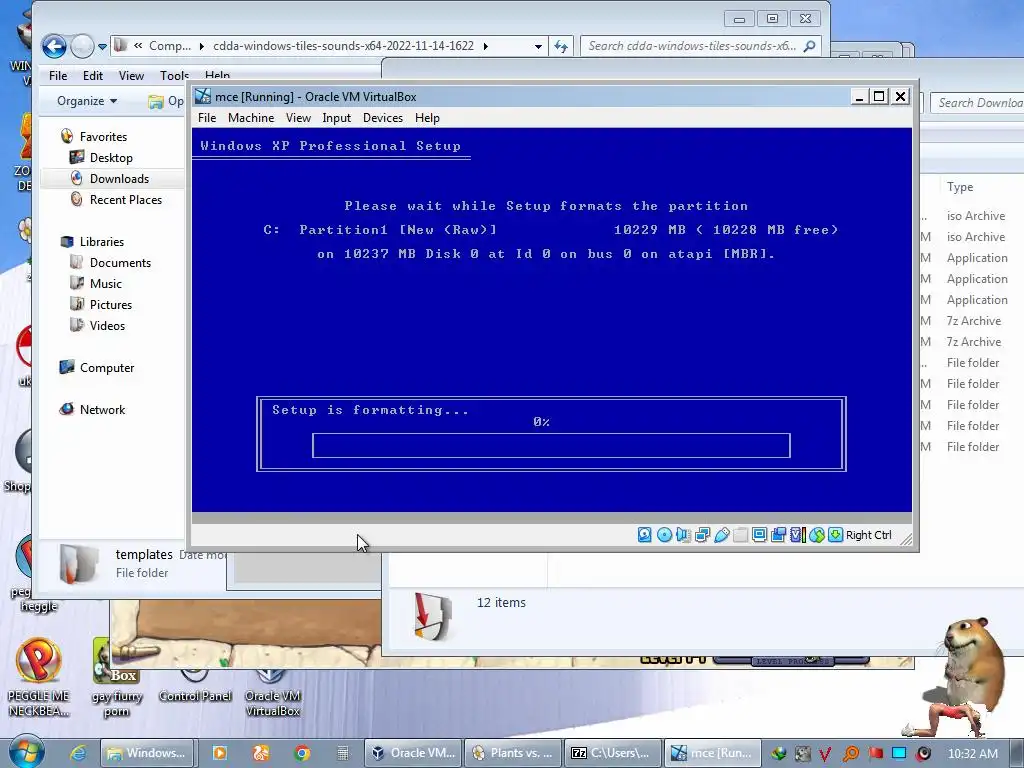Click the magnifier icon in cdda search box

pos(809,46)
